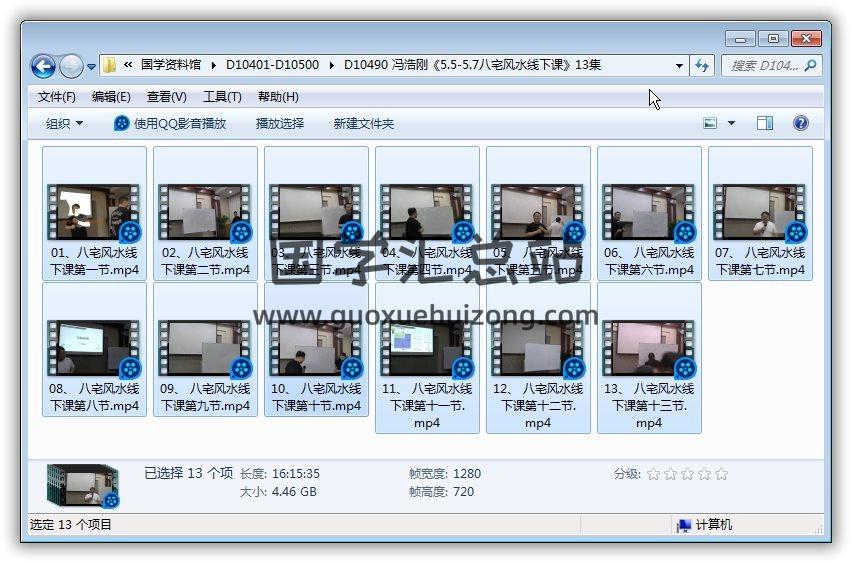Open the 组织 dropdown menu
This screenshot has height=563, width=852.
(x=64, y=123)
